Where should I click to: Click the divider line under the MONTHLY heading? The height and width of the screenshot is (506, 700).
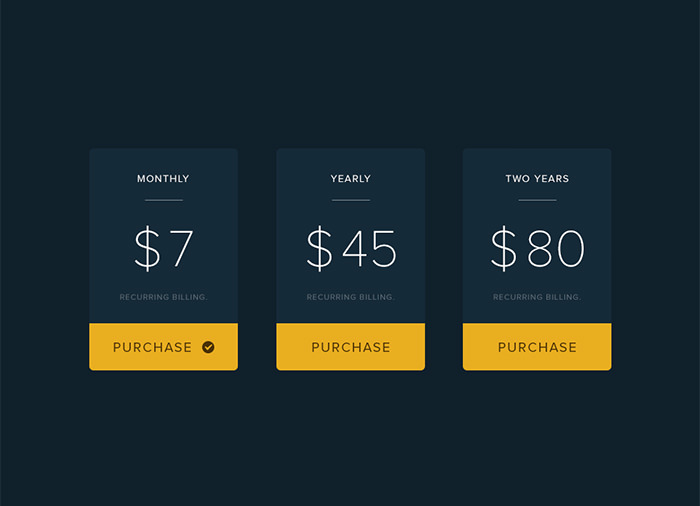pyautogui.click(x=163, y=200)
